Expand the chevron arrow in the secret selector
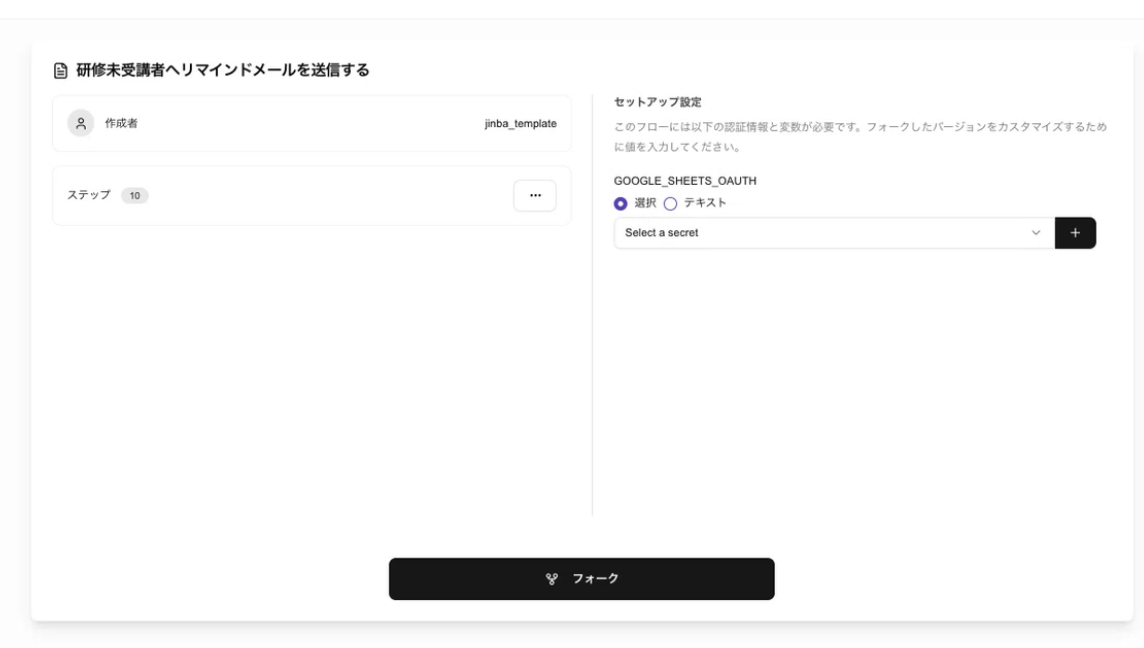 coord(1035,233)
